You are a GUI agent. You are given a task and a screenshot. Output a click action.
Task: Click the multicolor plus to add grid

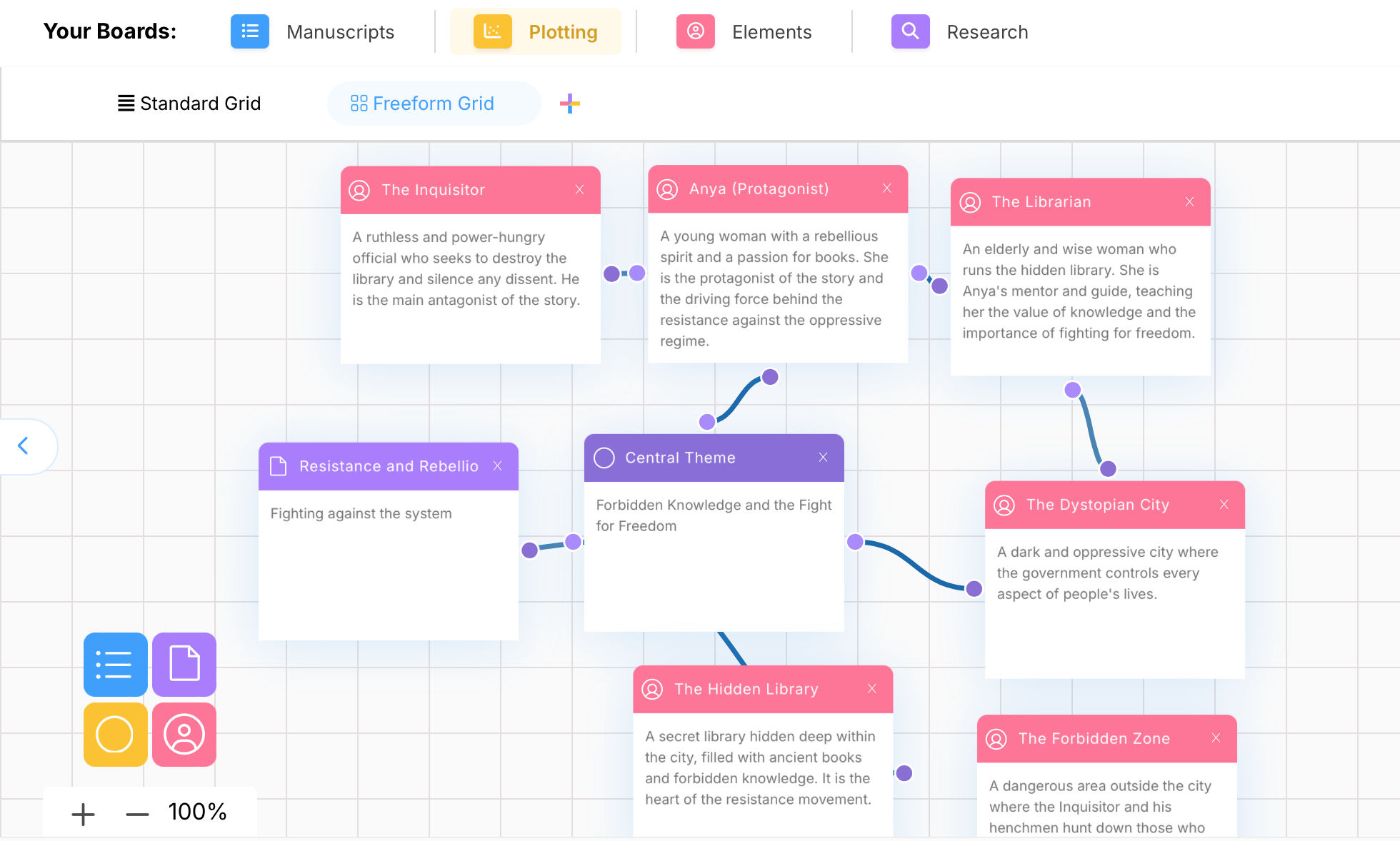[x=569, y=104]
